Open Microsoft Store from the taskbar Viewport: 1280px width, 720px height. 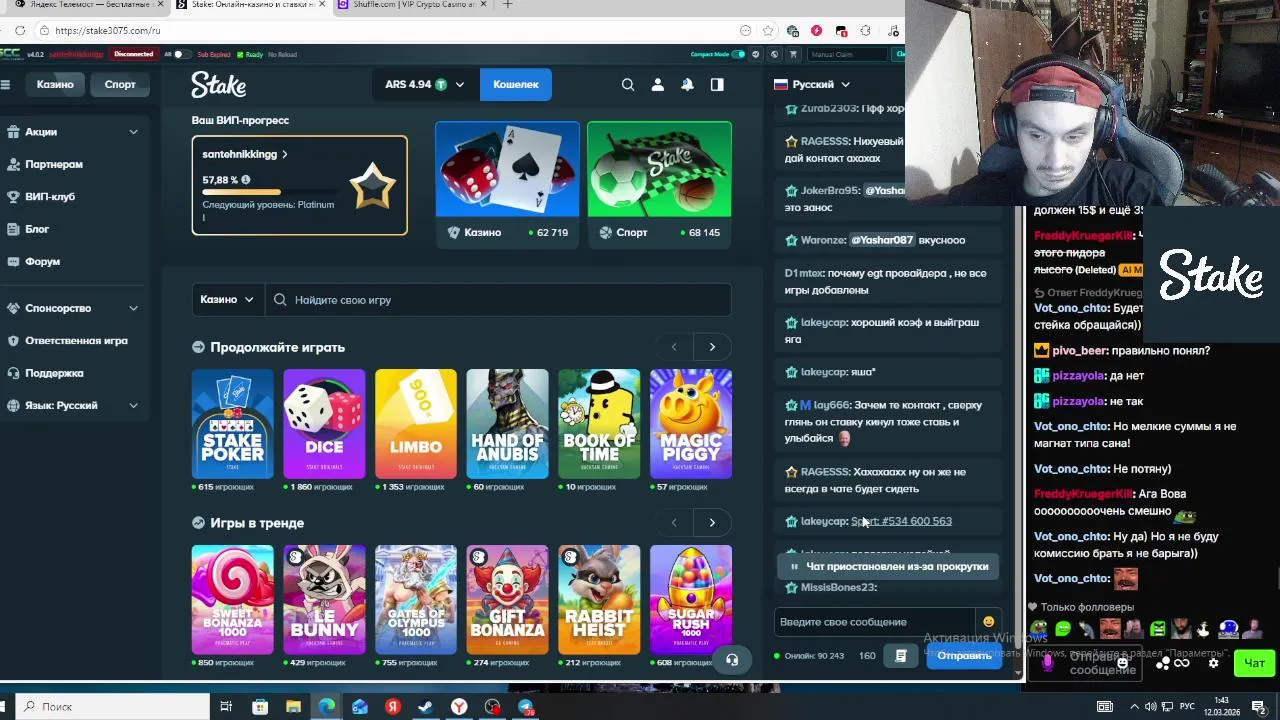260,707
